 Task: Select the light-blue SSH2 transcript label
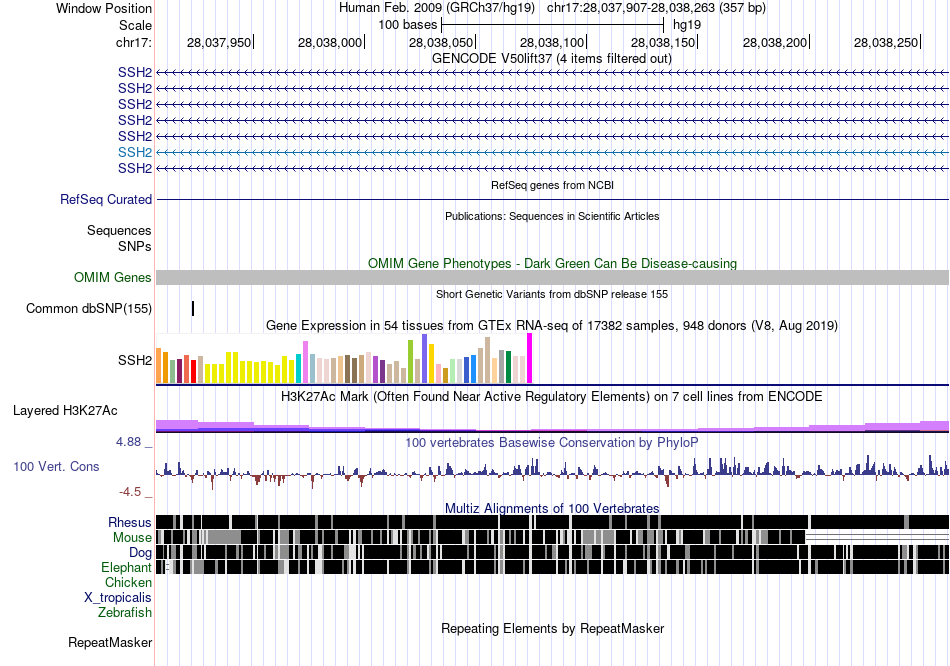tap(135, 152)
